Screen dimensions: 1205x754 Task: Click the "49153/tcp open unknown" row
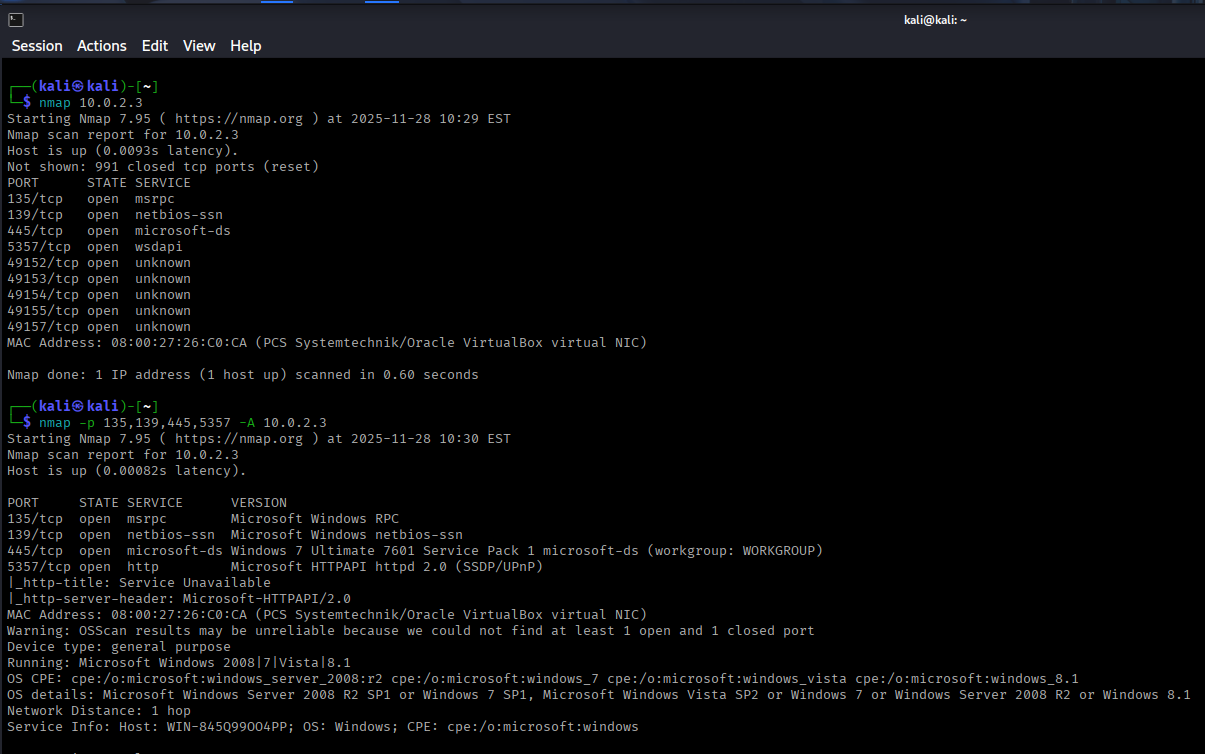99,279
